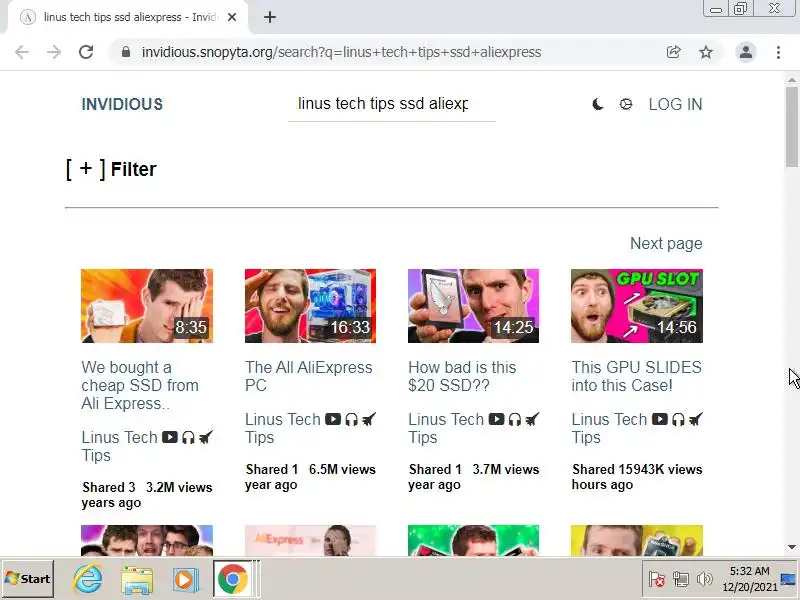Open Linus Tech Tips channel under cheap SSD video
This screenshot has width=800, height=600.
tap(119, 446)
